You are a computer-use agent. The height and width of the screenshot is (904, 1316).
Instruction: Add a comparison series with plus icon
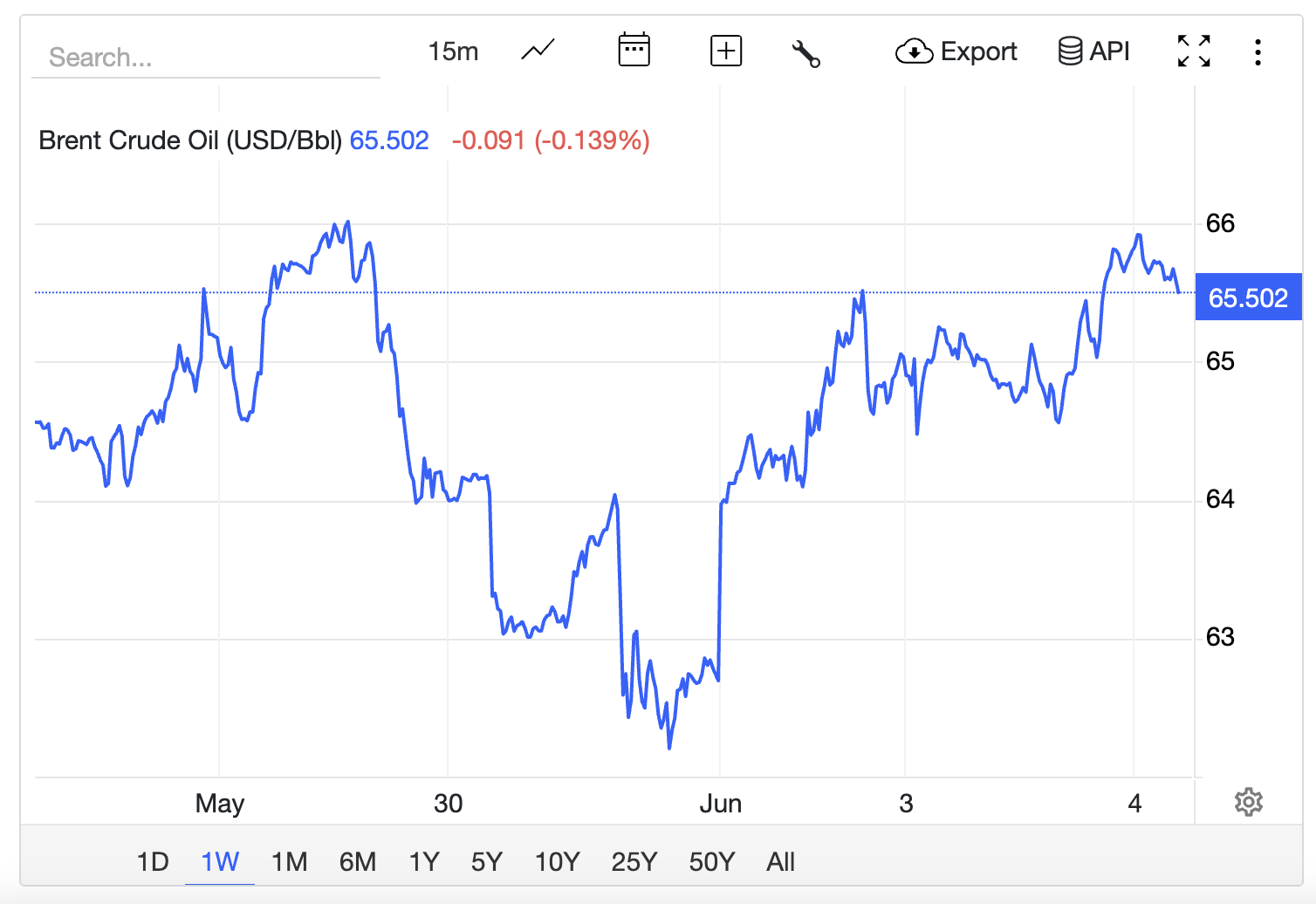click(726, 51)
